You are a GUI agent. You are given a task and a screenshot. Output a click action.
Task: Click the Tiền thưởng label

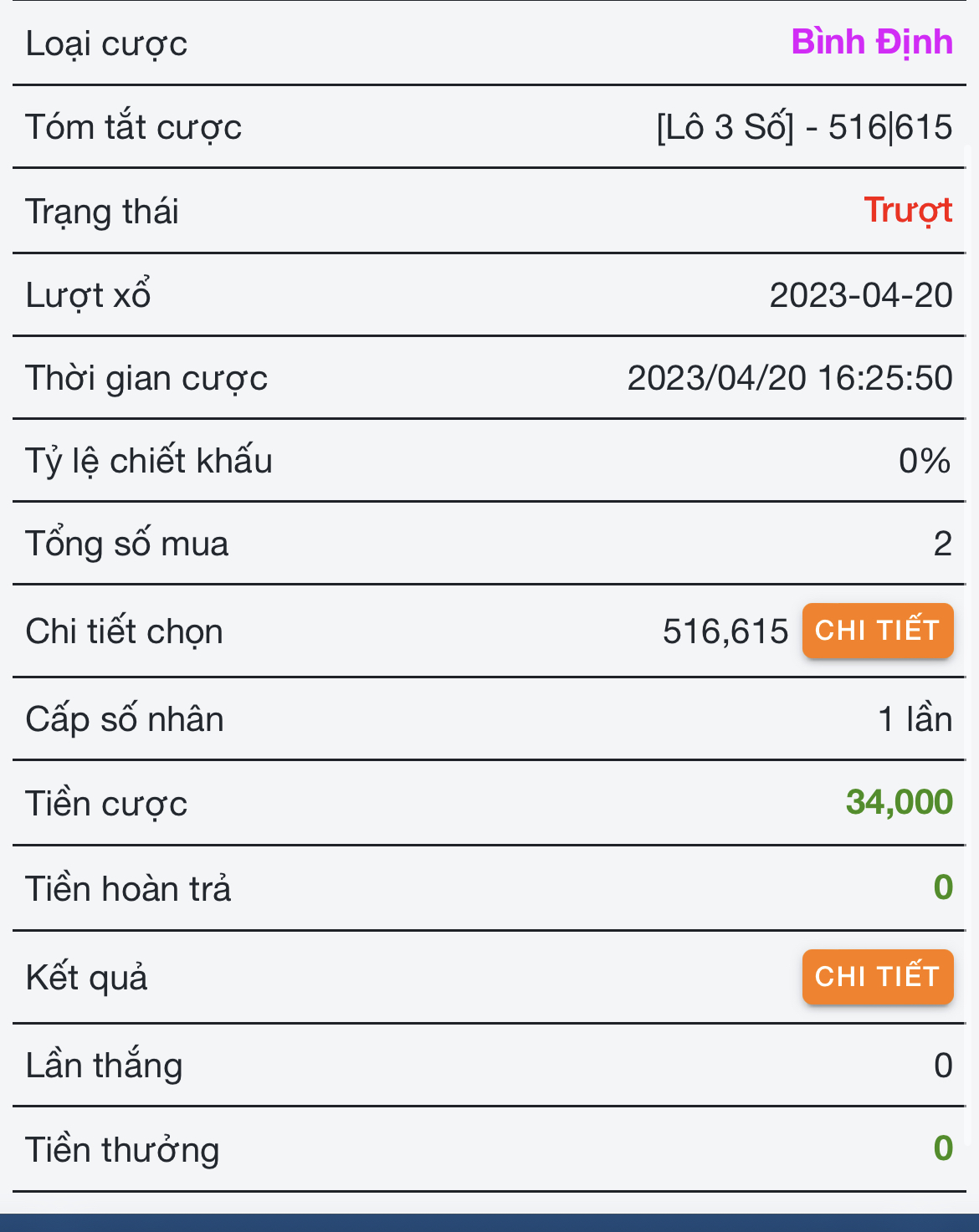(122, 1150)
